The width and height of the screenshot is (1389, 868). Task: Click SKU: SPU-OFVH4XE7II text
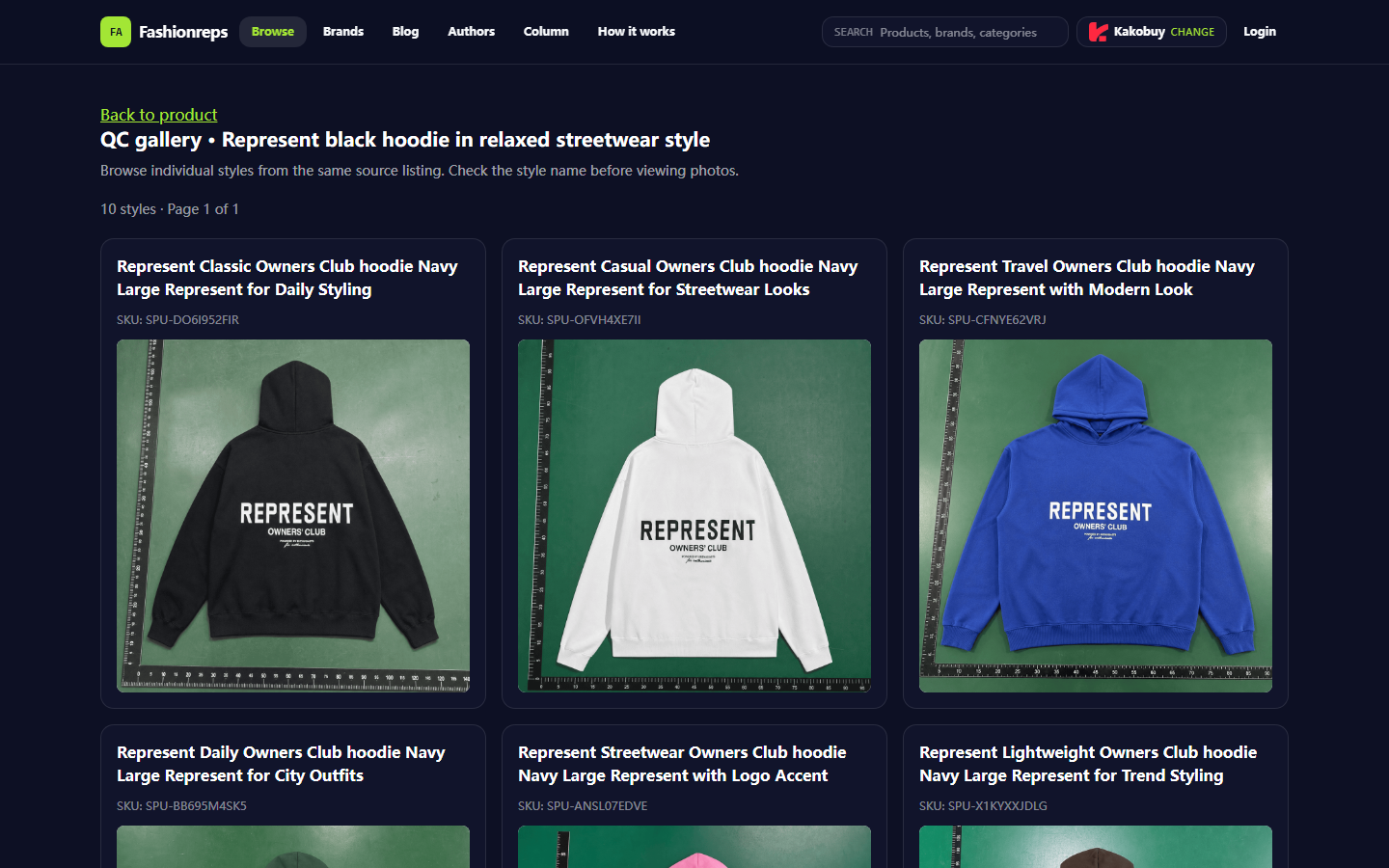(579, 320)
